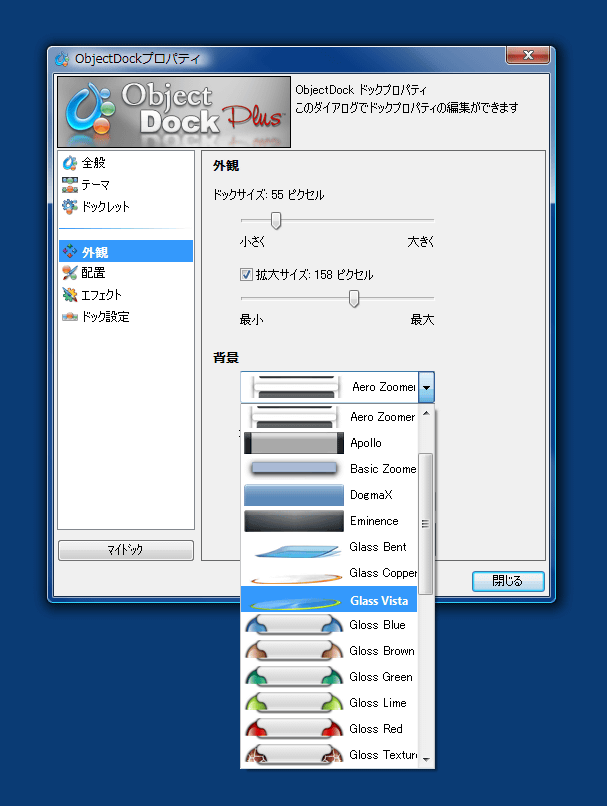Choose Gloss Green text entry
The height and width of the screenshot is (806, 607).
coord(381,677)
